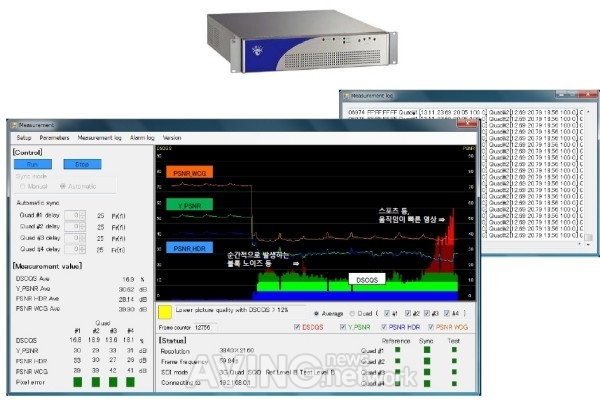Click Quad #2 Reference status indicator
The width and height of the screenshot is (600, 400).
pos(398,361)
